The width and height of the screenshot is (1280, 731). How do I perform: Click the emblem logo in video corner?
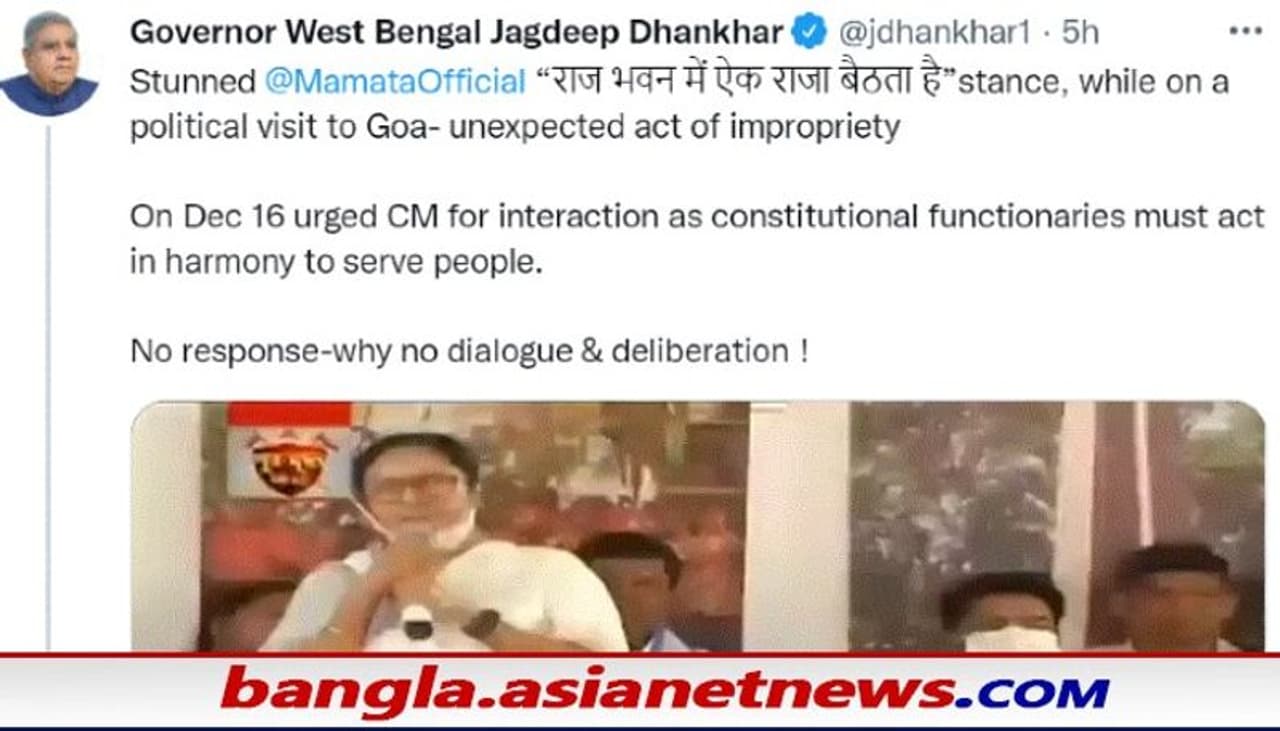click(x=290, y=461)
